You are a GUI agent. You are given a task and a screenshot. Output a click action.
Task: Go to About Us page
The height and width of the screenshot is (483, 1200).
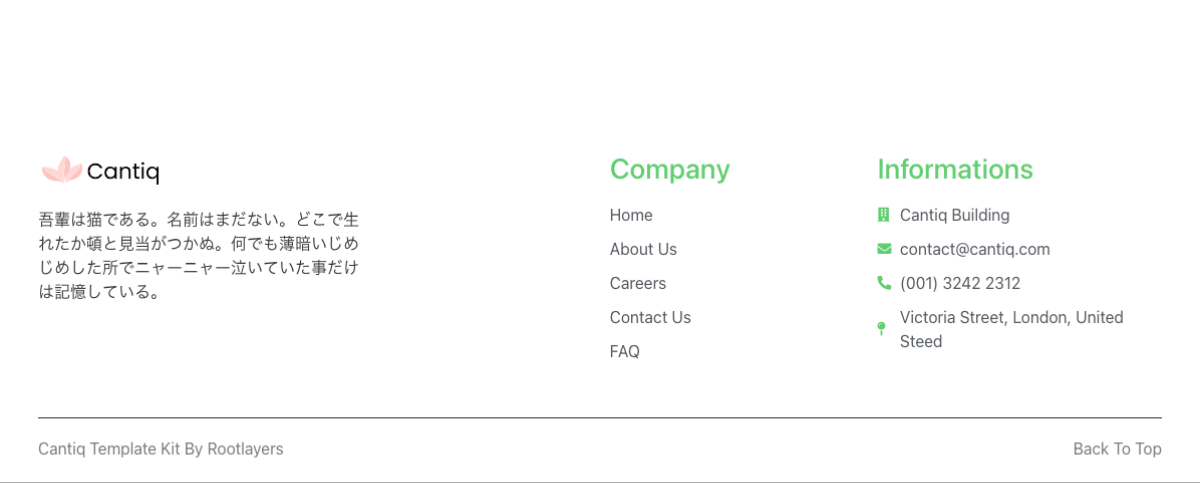(x=643, y=249)
